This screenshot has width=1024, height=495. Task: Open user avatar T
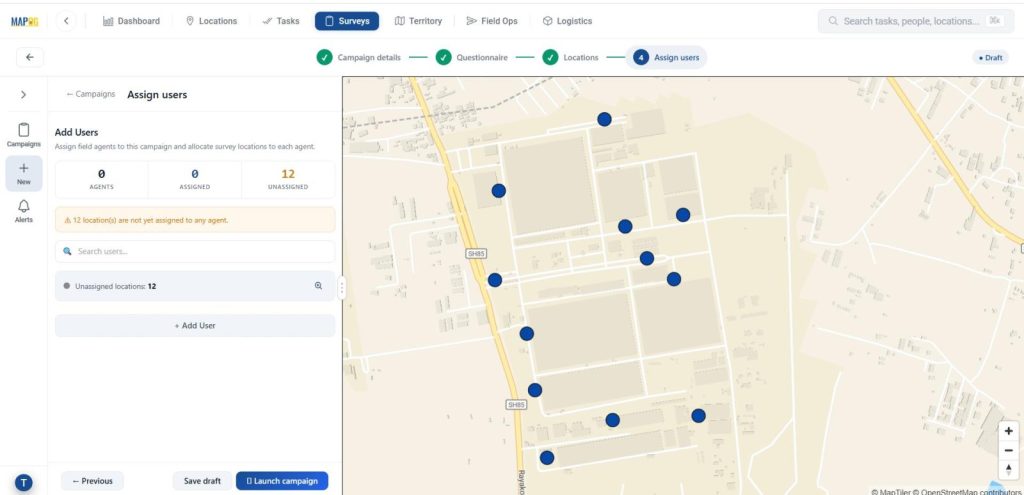point(24,483)
